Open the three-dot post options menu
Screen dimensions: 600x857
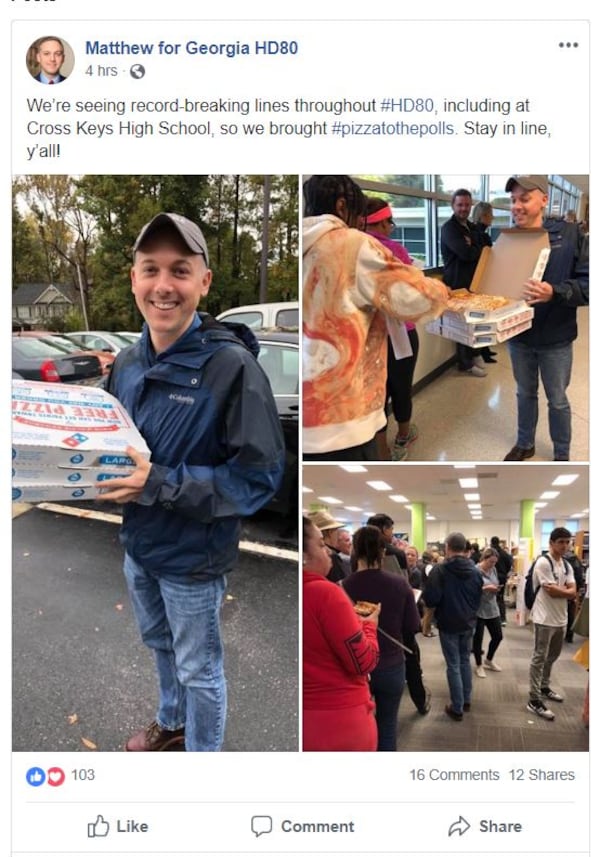[568, 45]
